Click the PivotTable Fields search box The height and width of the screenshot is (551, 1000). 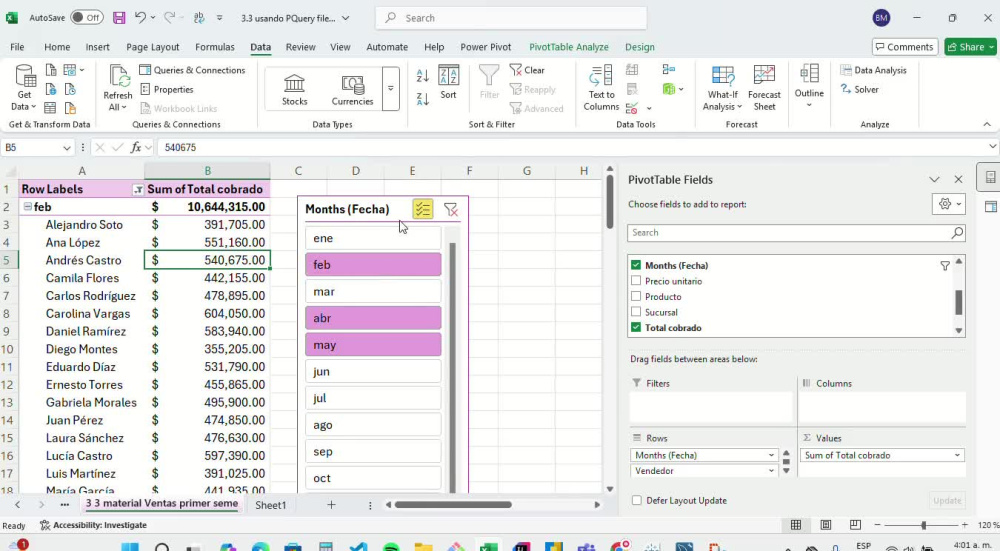[796, 233]
